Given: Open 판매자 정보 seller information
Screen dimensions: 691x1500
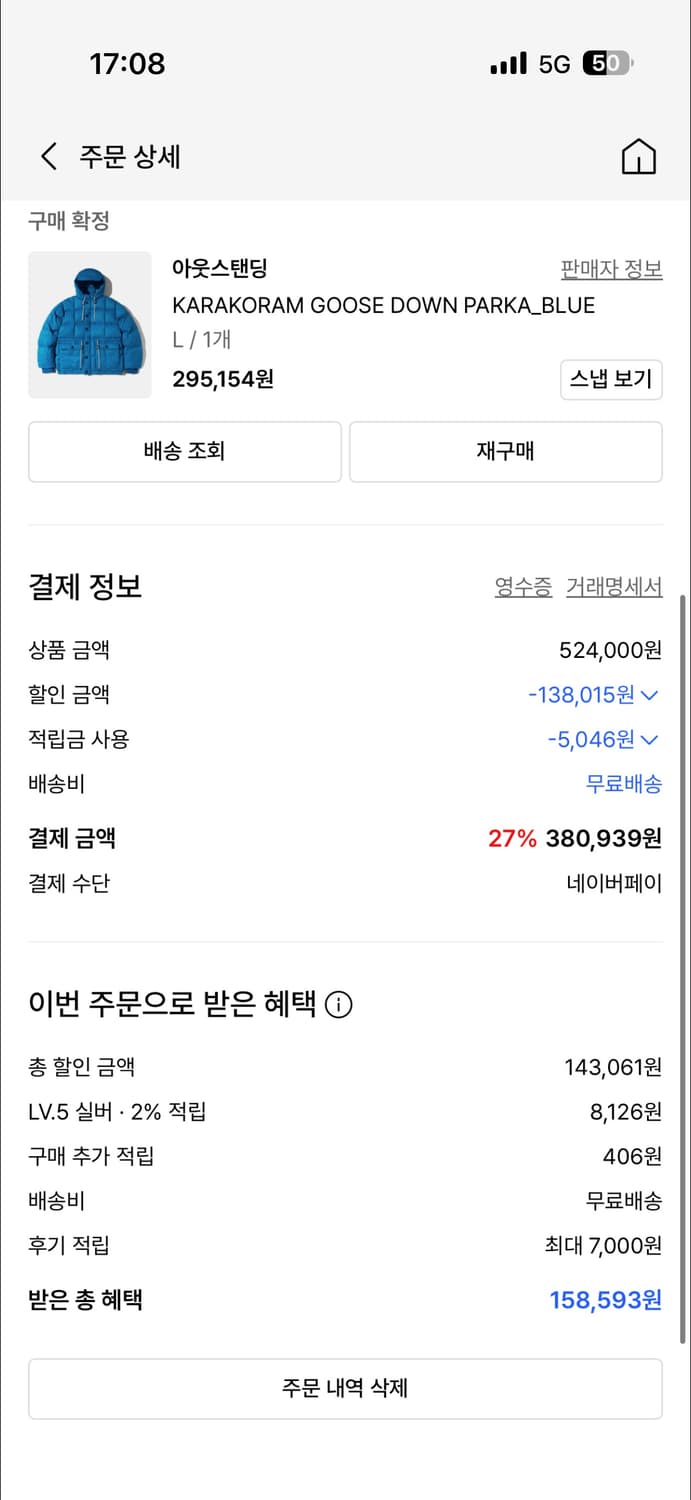Looking at the screenshot, I should (611, 268).
